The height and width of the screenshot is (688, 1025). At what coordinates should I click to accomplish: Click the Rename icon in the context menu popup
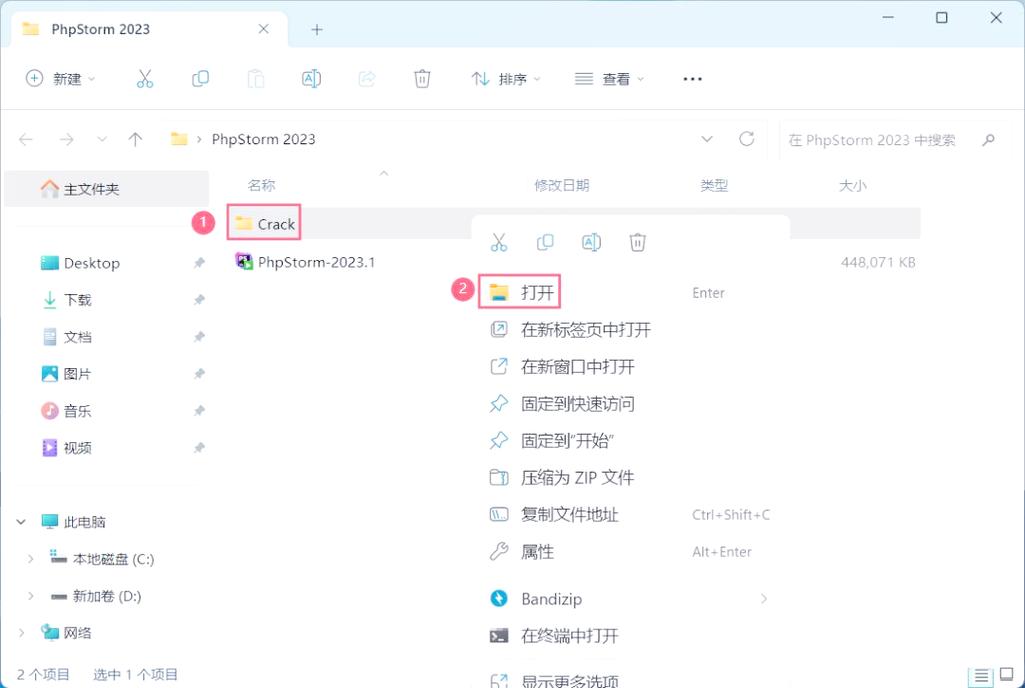tap(591, 242)
